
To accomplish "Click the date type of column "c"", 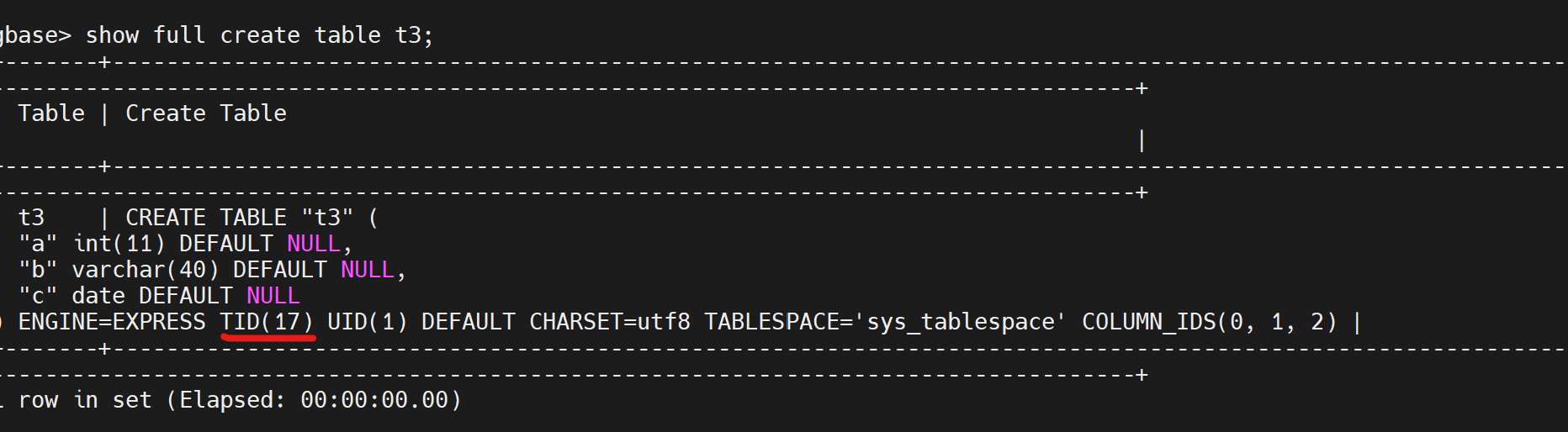I will [98, 296].
